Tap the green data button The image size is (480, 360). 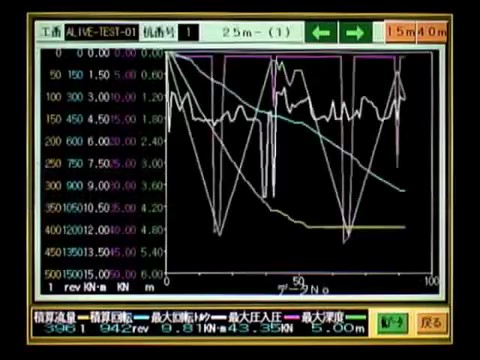click(392, 323)
